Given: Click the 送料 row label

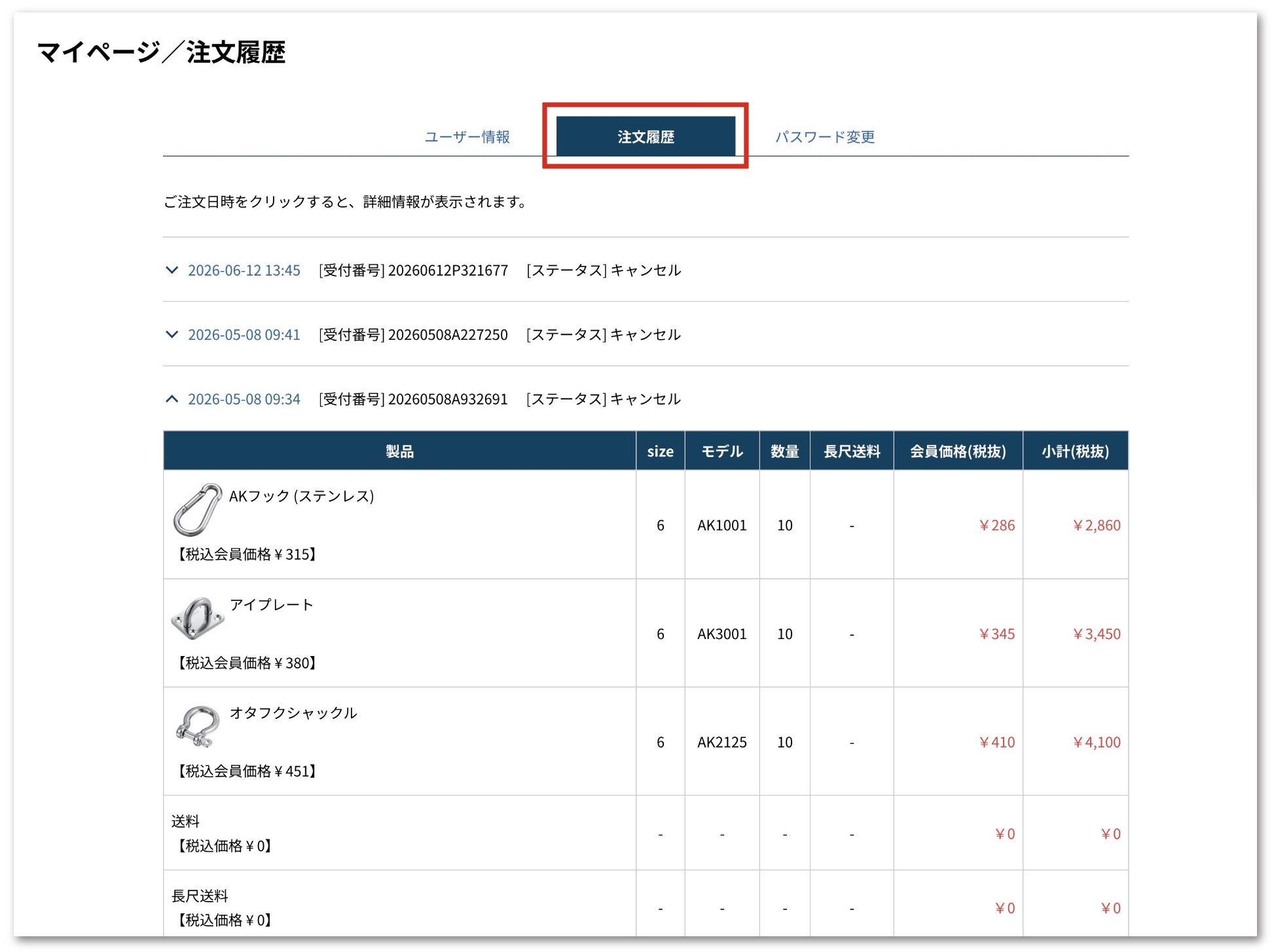Looking at the screenshot, I should click(185, 821).
